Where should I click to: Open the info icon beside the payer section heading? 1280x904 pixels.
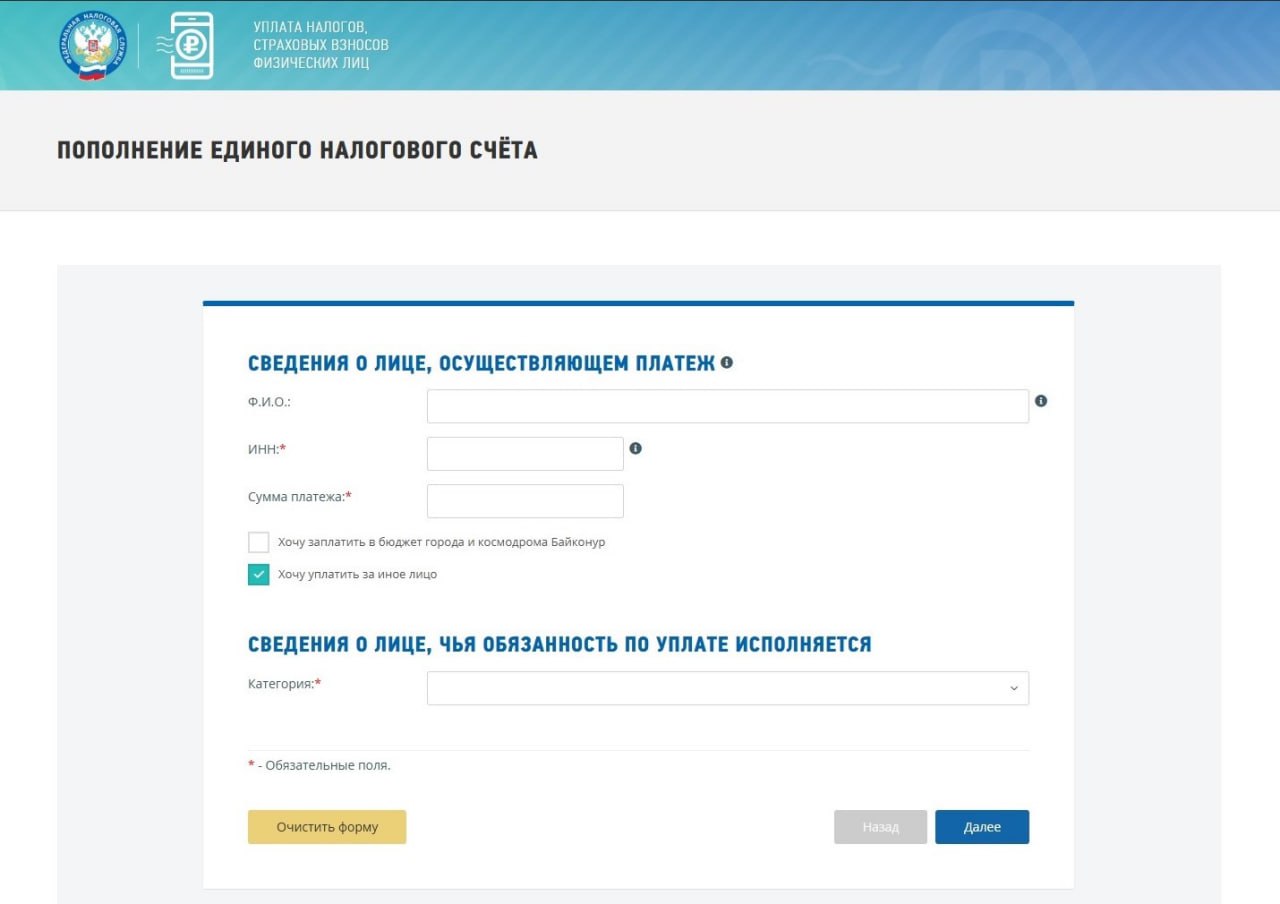727,363
